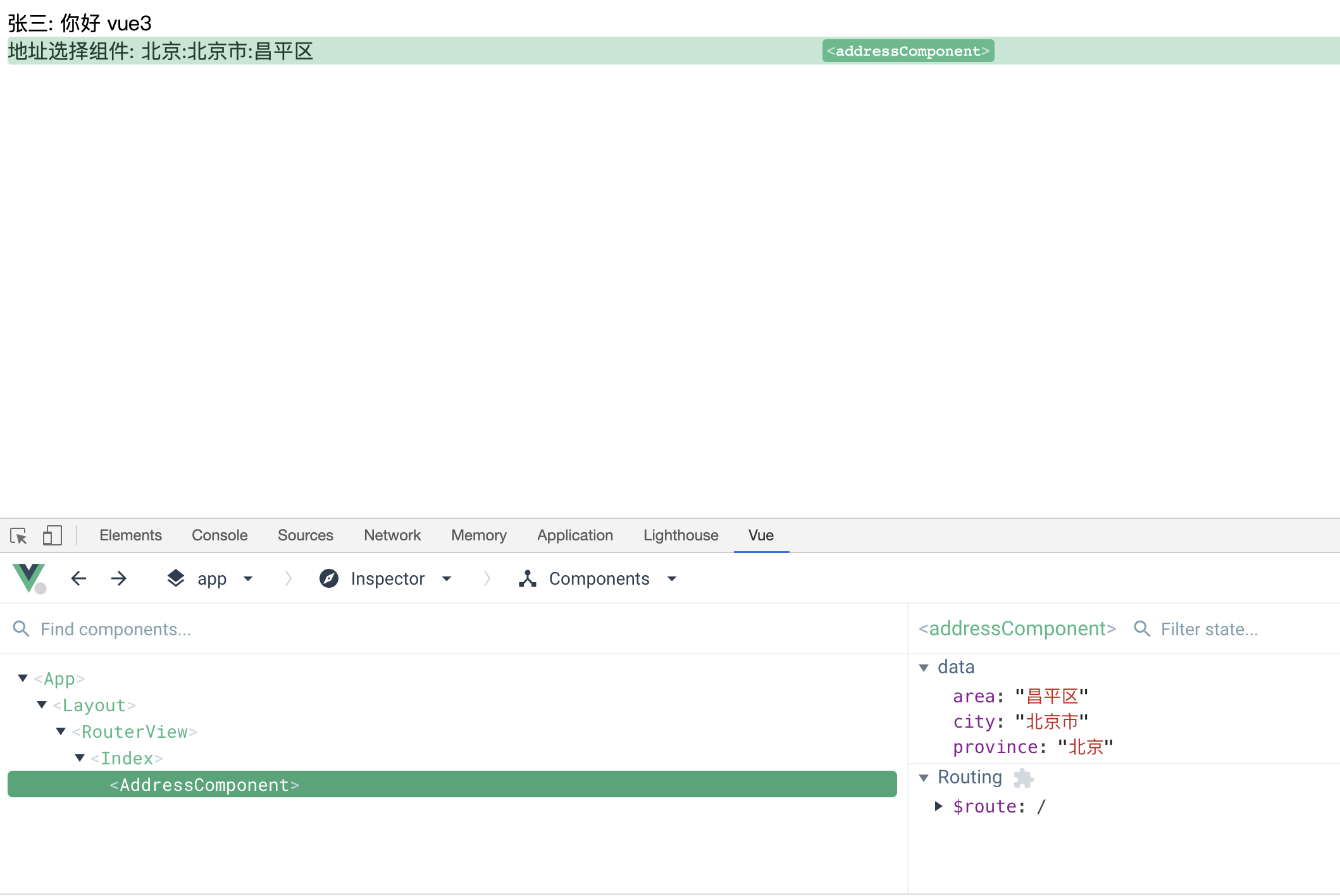Viewport: 1340px width, 896px height.
Task: Click the Components tree icon
Action: [528, 578]
